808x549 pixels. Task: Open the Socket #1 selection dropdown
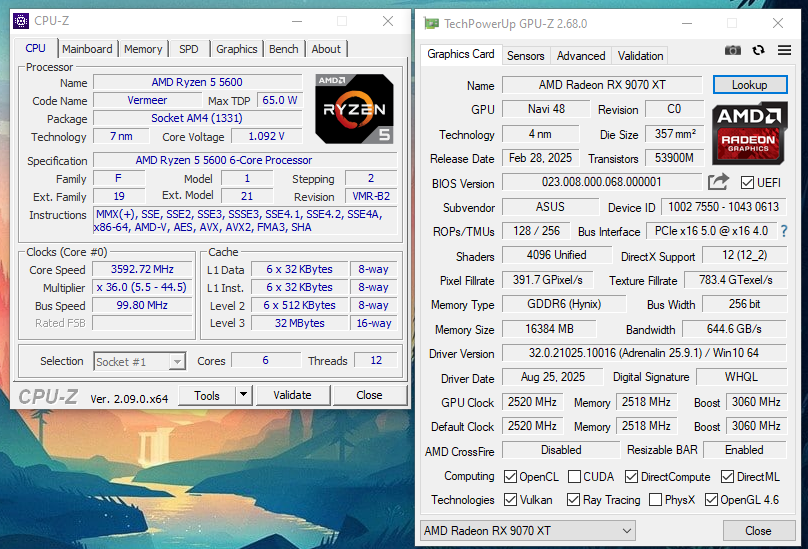pos(140,361)
